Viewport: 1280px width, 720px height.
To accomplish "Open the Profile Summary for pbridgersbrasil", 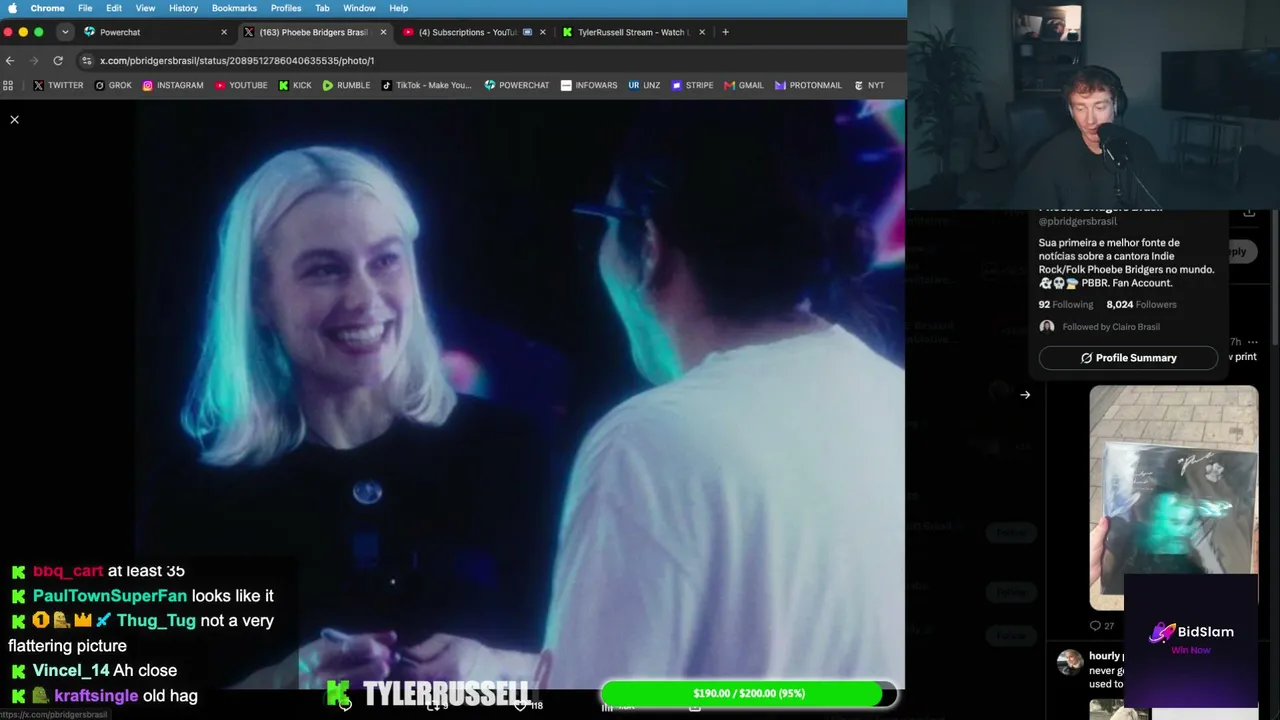I will [x=1128, y=358].
